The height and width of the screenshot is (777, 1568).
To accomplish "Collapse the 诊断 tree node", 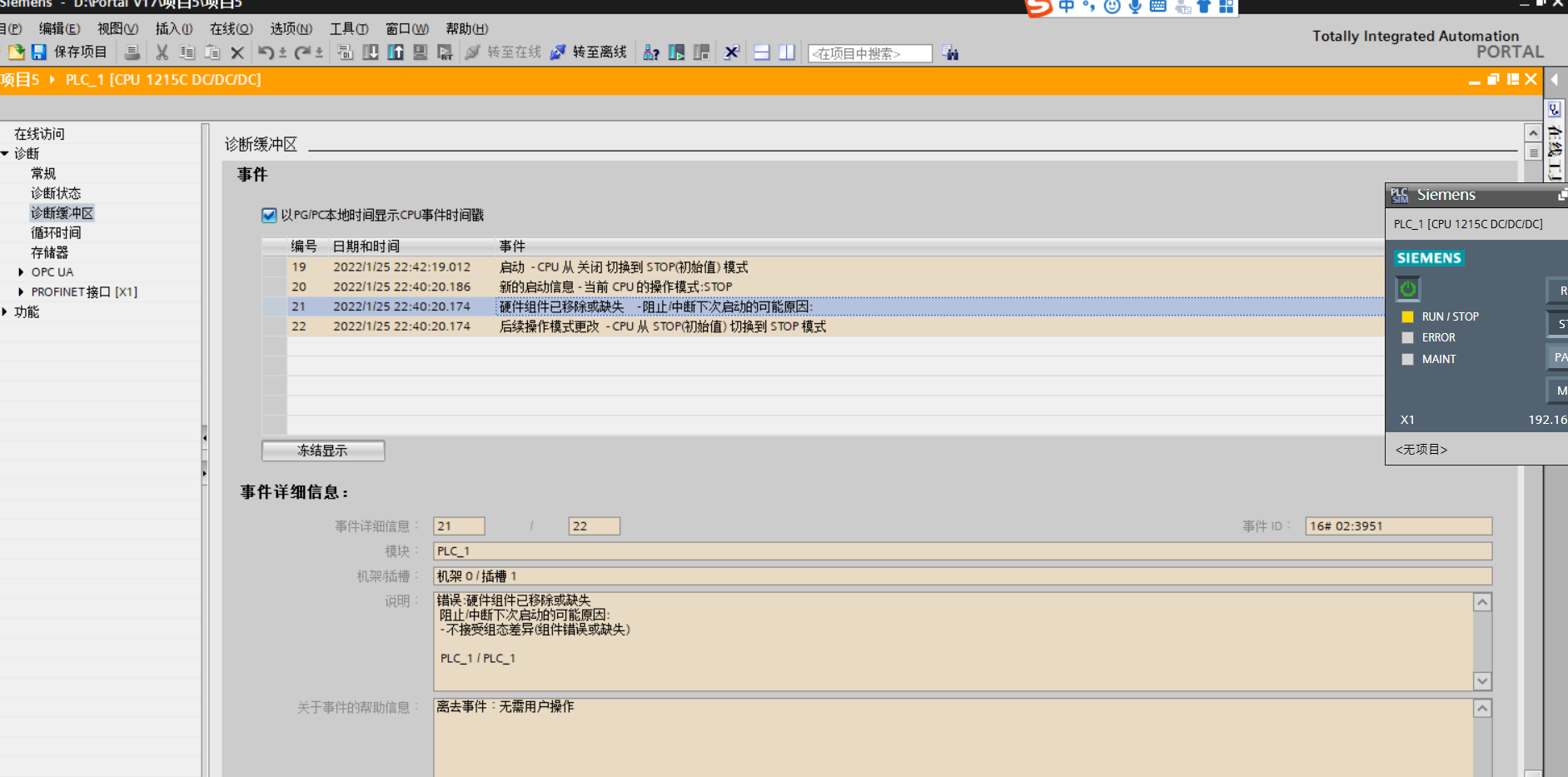I will coord(5,153).
